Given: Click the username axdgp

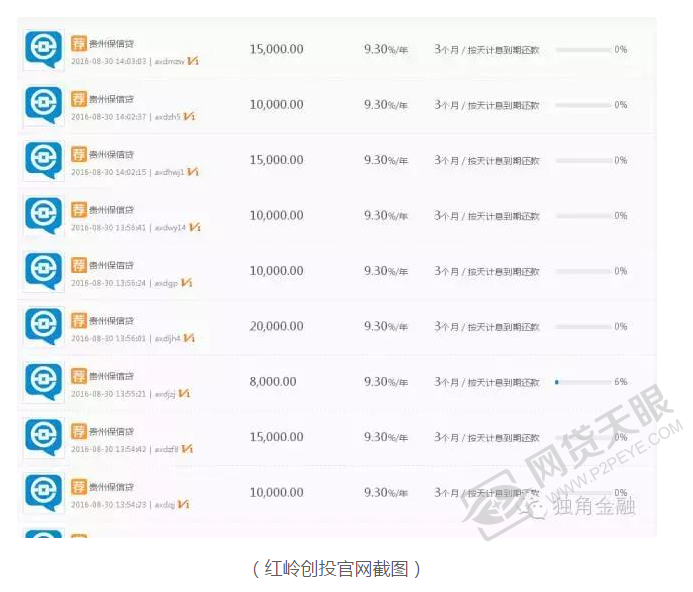Looking at the screenshot, I should [166, 283].
